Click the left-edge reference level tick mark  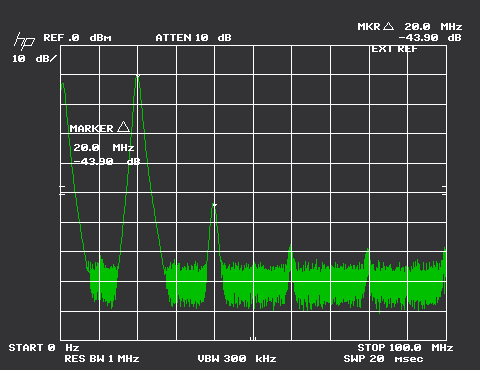[62, 190]
